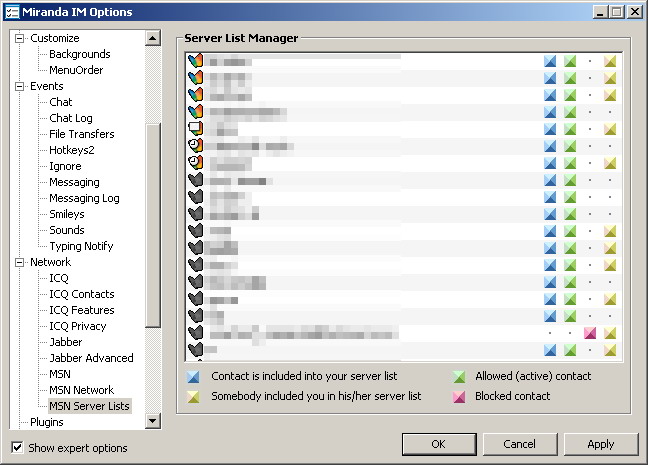Open Messaging Log settings
The width and height of the screenshot is (648, 465).
tap(84, 198)
